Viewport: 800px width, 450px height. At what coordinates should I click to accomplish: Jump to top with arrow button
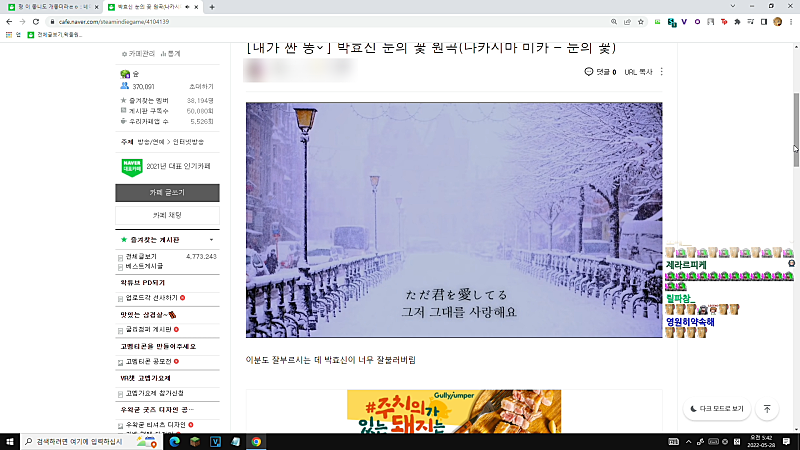(x=767, y=409)
